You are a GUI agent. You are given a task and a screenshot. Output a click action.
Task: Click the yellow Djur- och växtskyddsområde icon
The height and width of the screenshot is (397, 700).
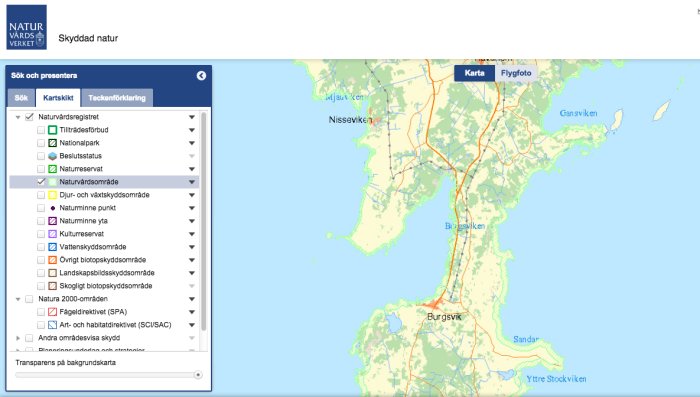[x=52, y=195]
